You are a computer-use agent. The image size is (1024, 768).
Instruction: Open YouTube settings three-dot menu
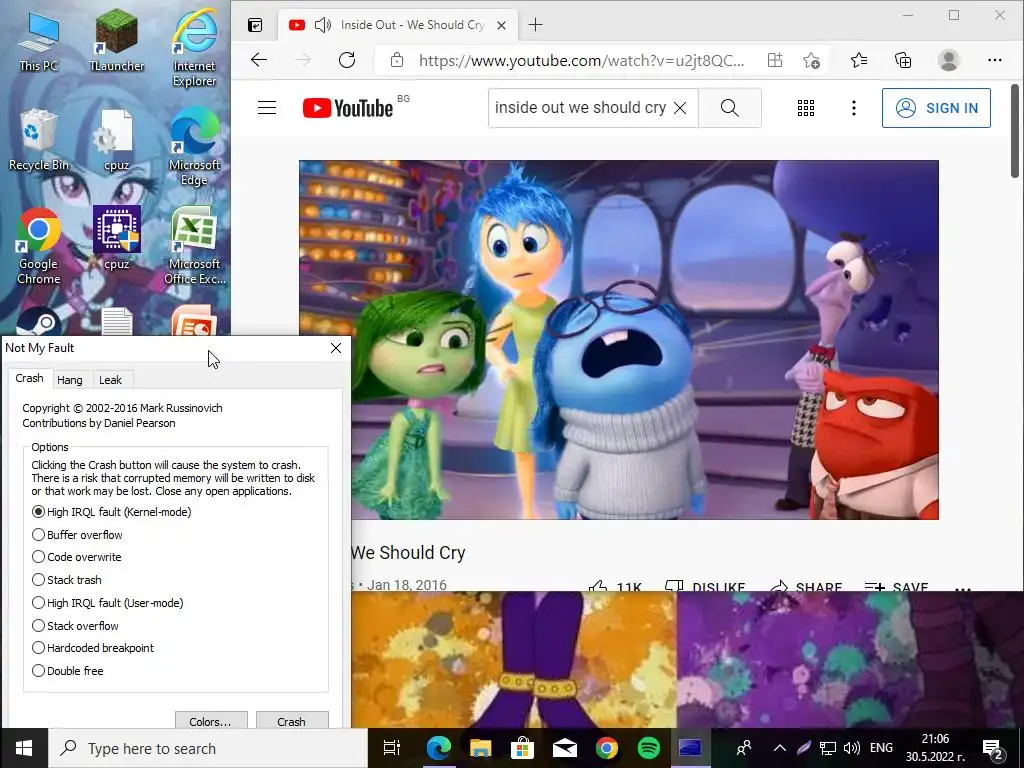(x=854, y=108)
